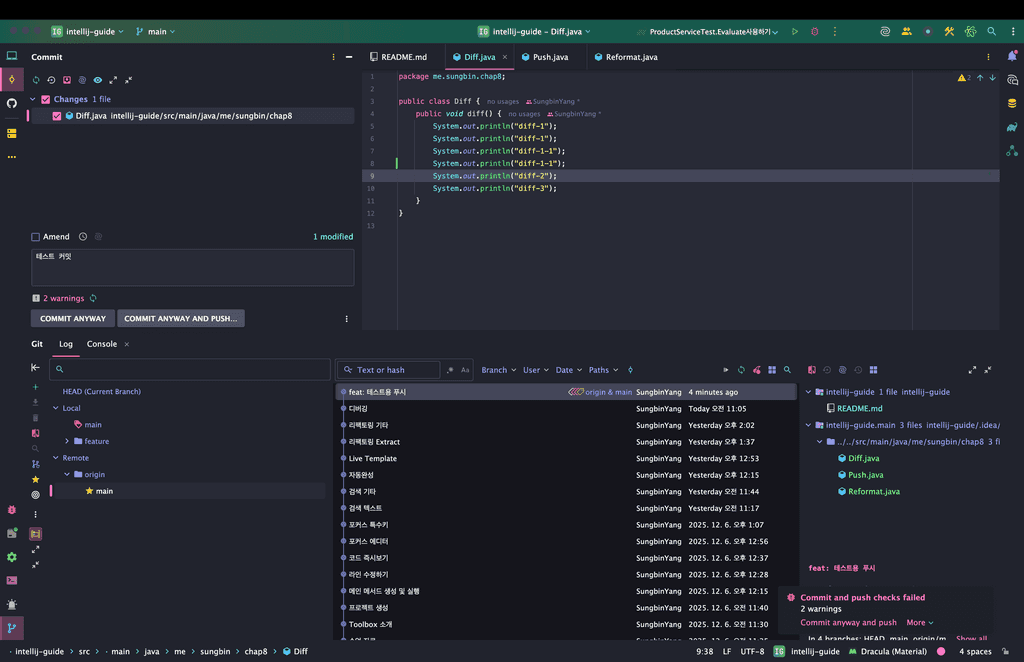Image resolution: width=1024 pixels, height=662 pixels.
Task: Switch to the Push.java editor tab
Action: click(x=549, y=57)
